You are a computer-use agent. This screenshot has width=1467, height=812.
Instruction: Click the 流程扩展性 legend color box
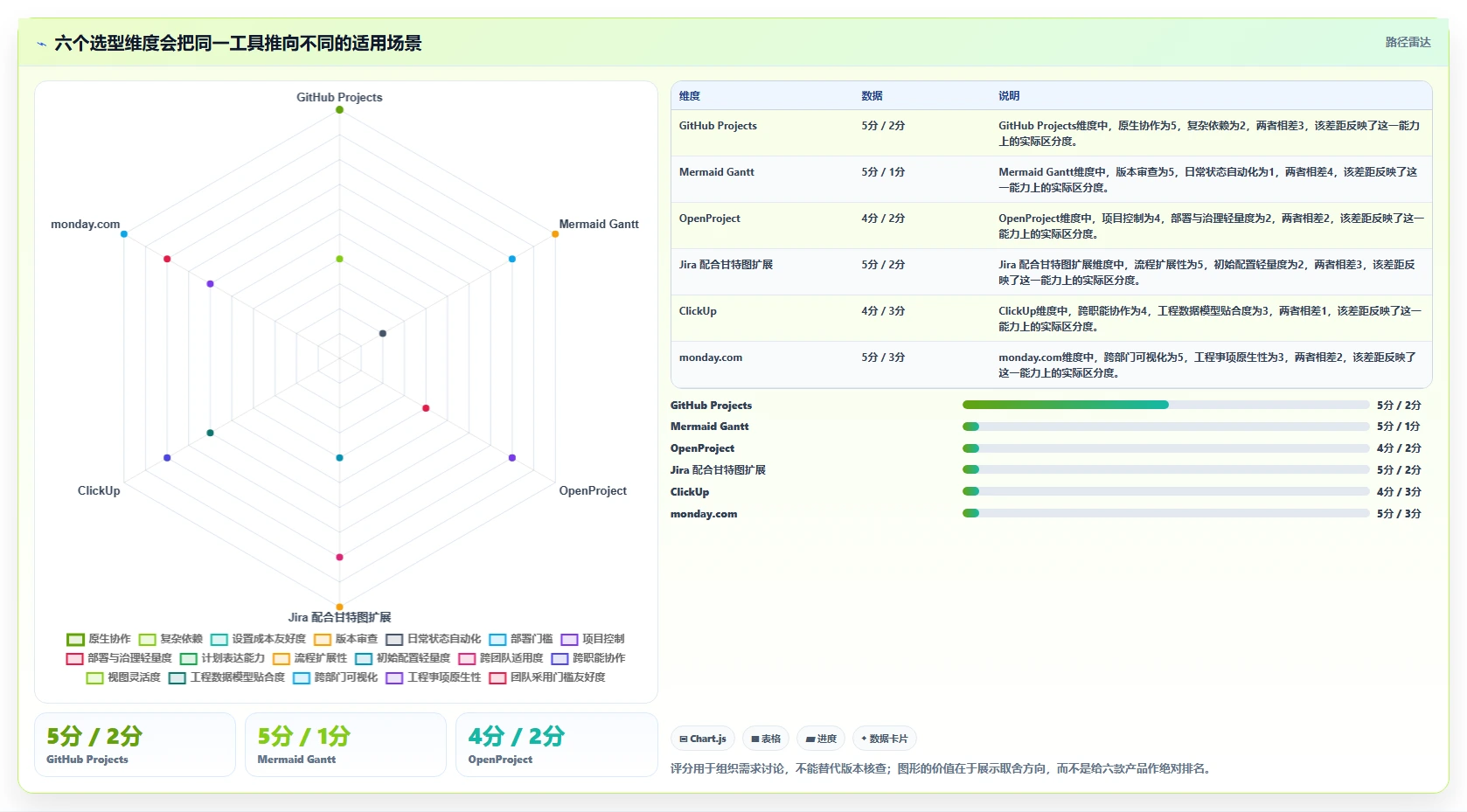[x=282, y=659]
